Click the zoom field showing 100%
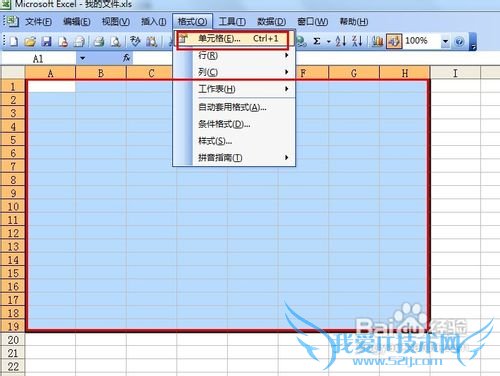The height and width of the screenshot is (376, 500). click(421, 41)
